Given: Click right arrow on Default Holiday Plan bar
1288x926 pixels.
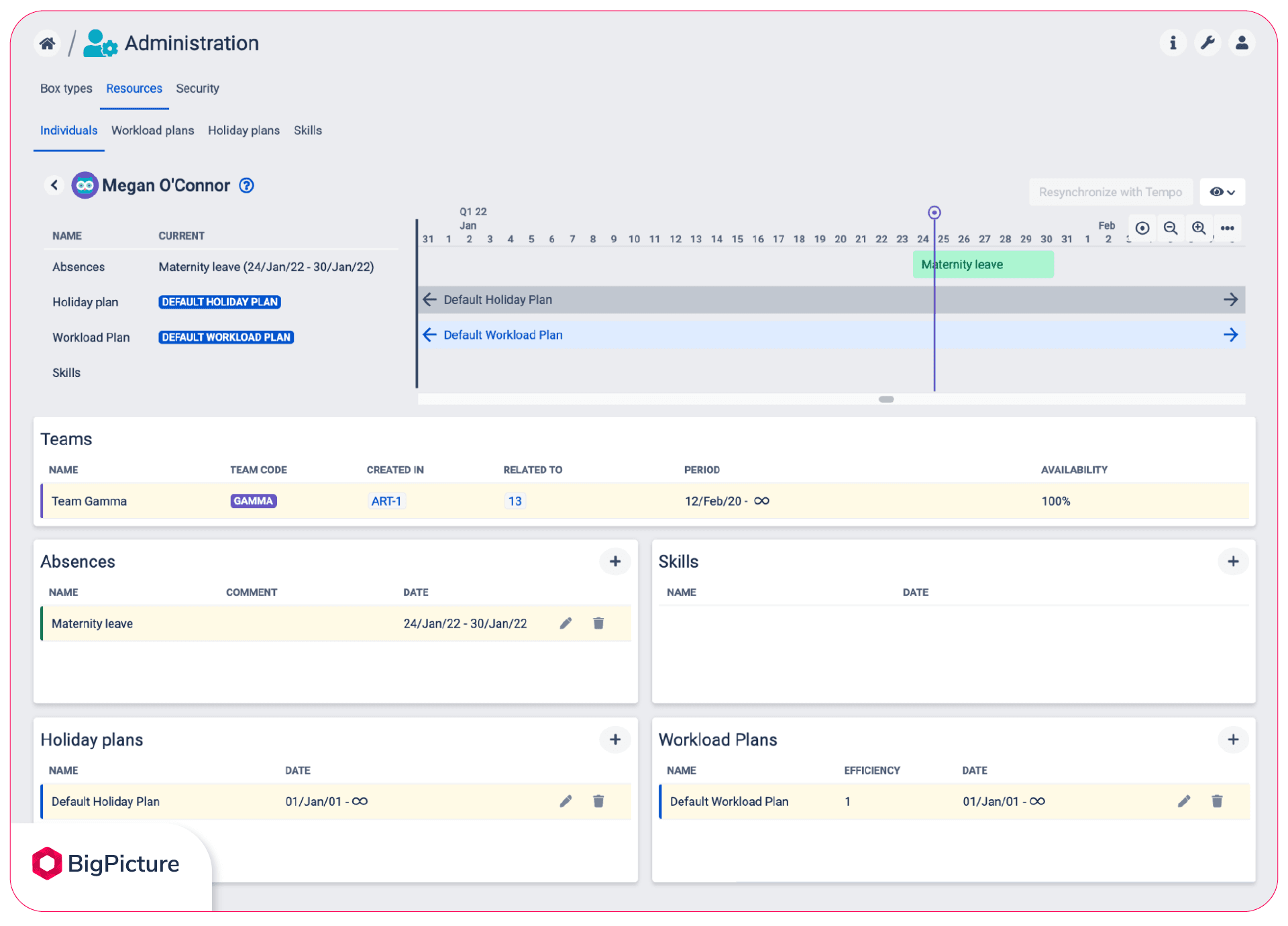Looking at the screenshot, I should coord(1230,300).
